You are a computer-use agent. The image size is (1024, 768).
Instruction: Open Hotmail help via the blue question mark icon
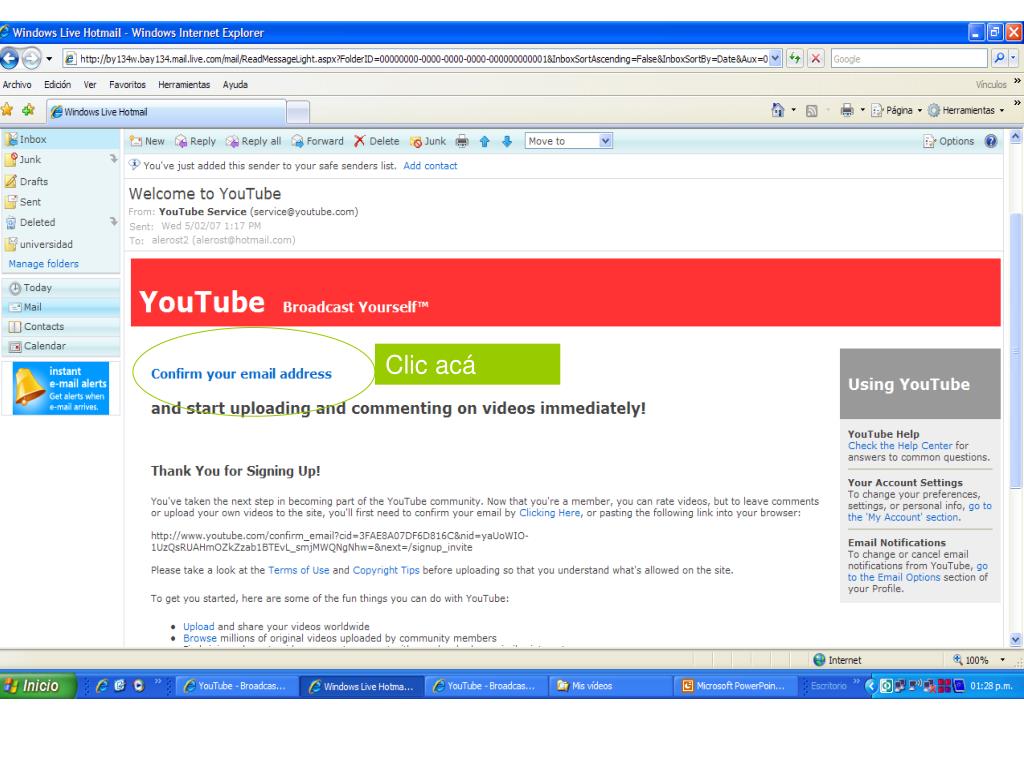pyautogui.click(x=991, y=141)
